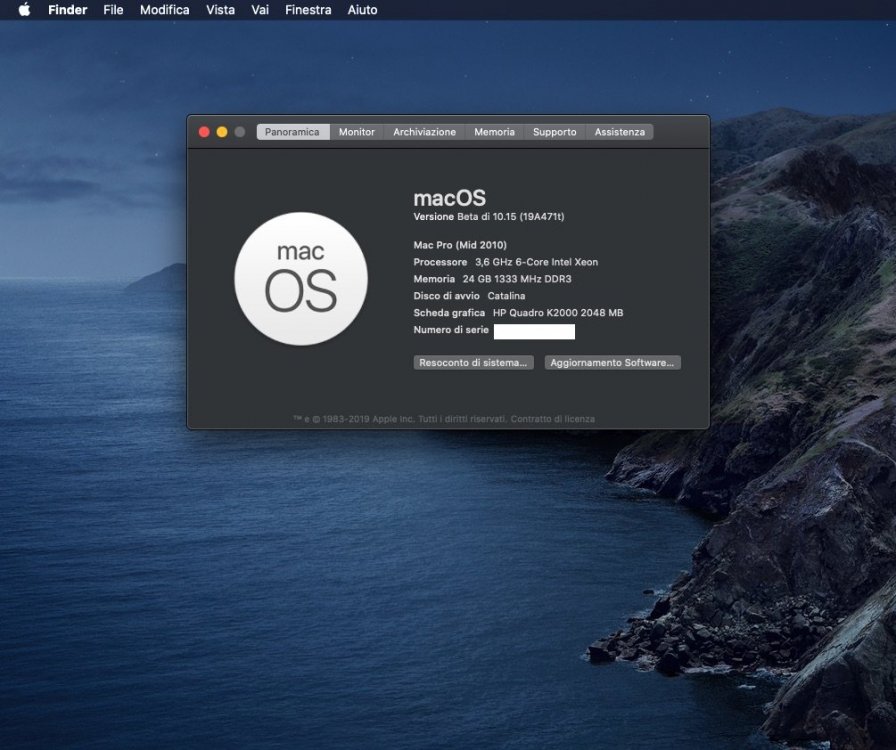
Task: Click the version text 'Versione Beta di 10.15 (19A471t)'
Action: point(489,217)
